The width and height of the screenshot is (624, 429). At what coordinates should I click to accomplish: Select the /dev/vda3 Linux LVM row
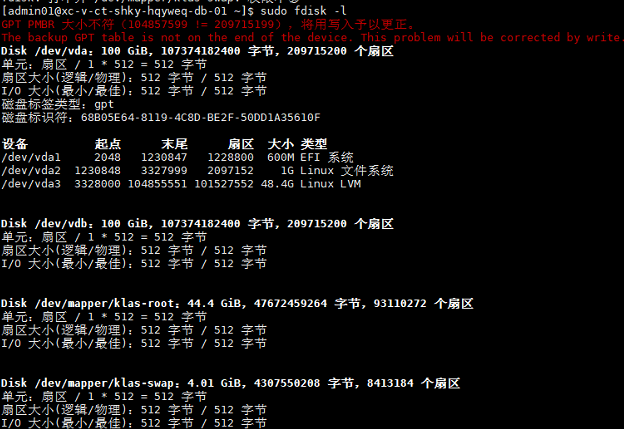(x=181, y=184)
